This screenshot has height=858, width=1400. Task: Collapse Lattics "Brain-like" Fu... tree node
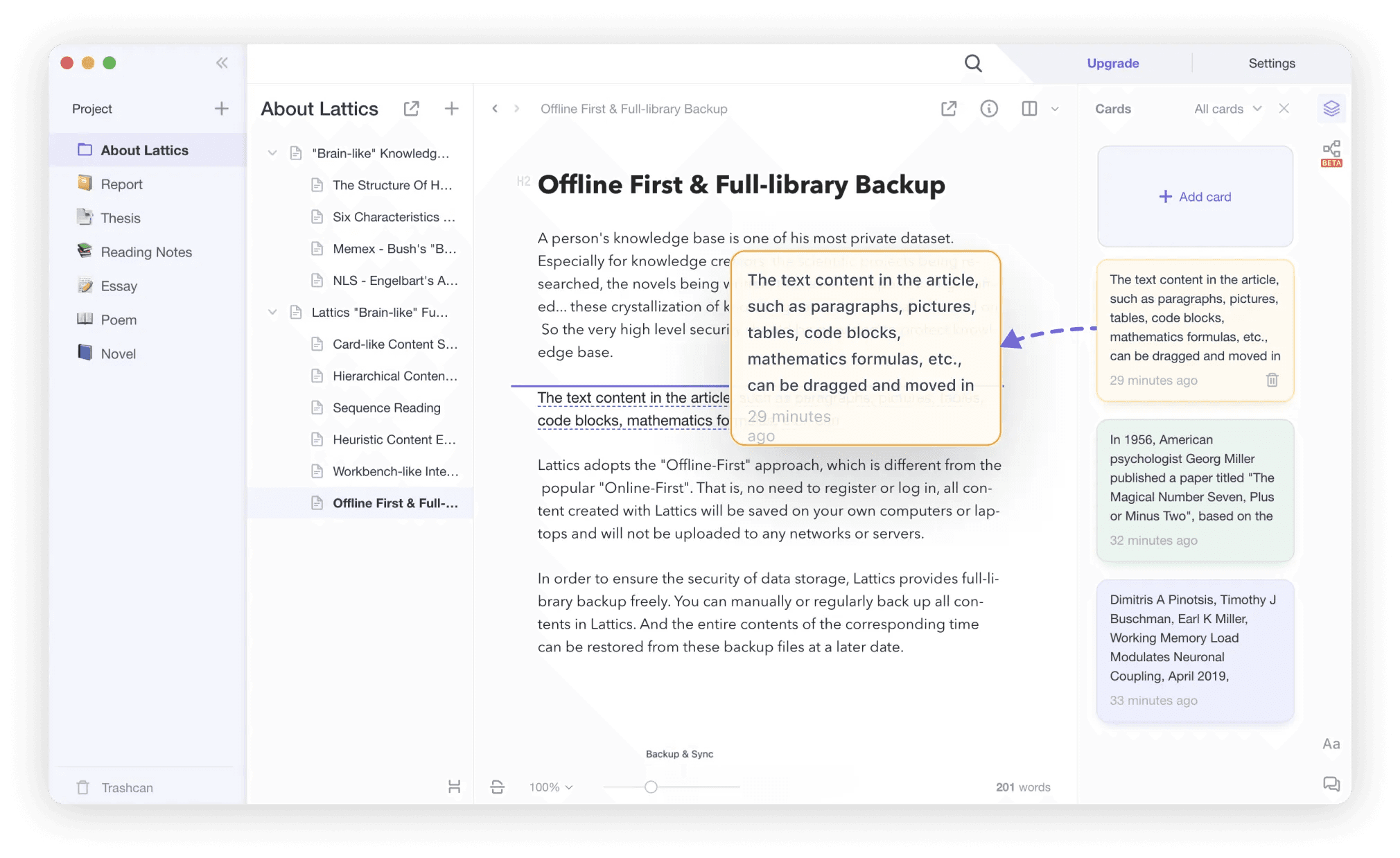(x=272, y=313)
